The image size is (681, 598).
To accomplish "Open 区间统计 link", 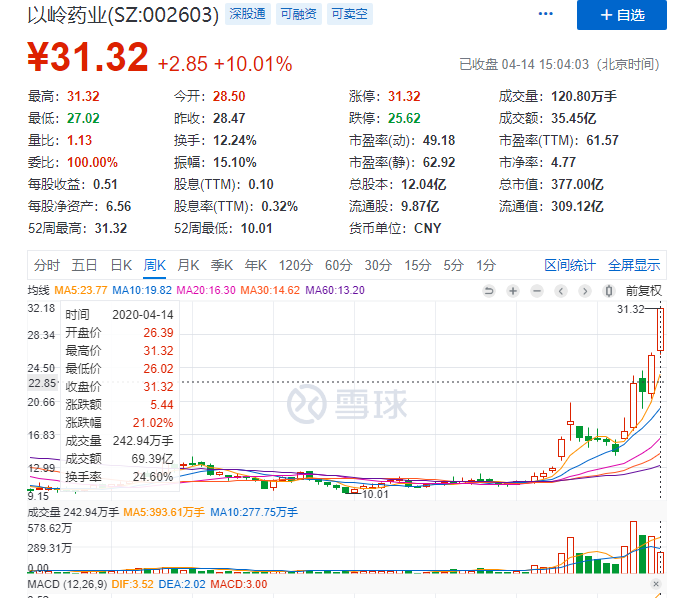I will tap(570, 265).
